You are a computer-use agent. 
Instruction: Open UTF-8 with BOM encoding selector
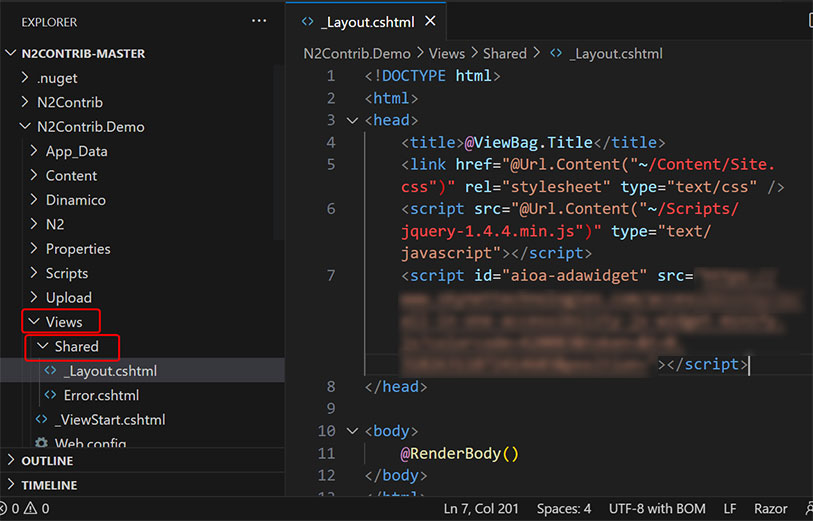point(655,509)
